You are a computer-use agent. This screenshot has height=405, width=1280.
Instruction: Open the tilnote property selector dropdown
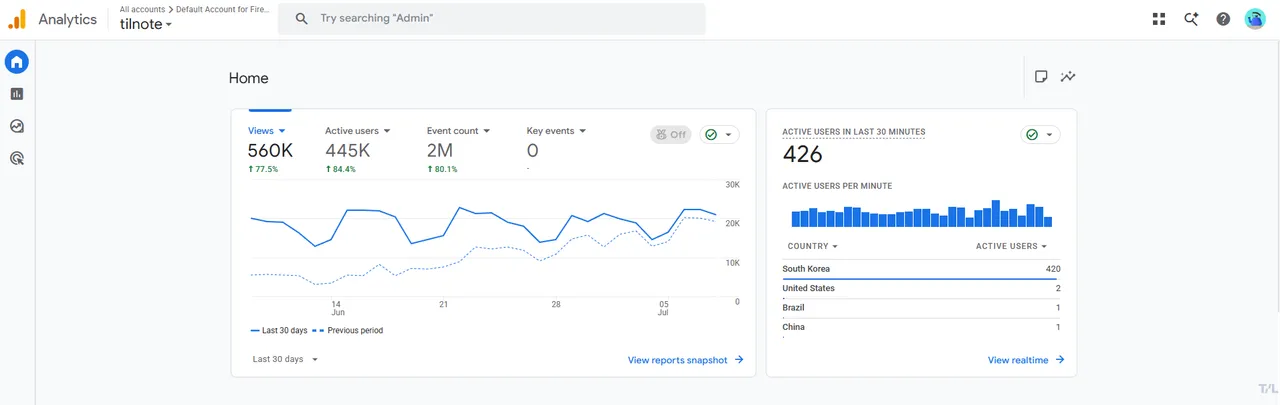[146, 24]
